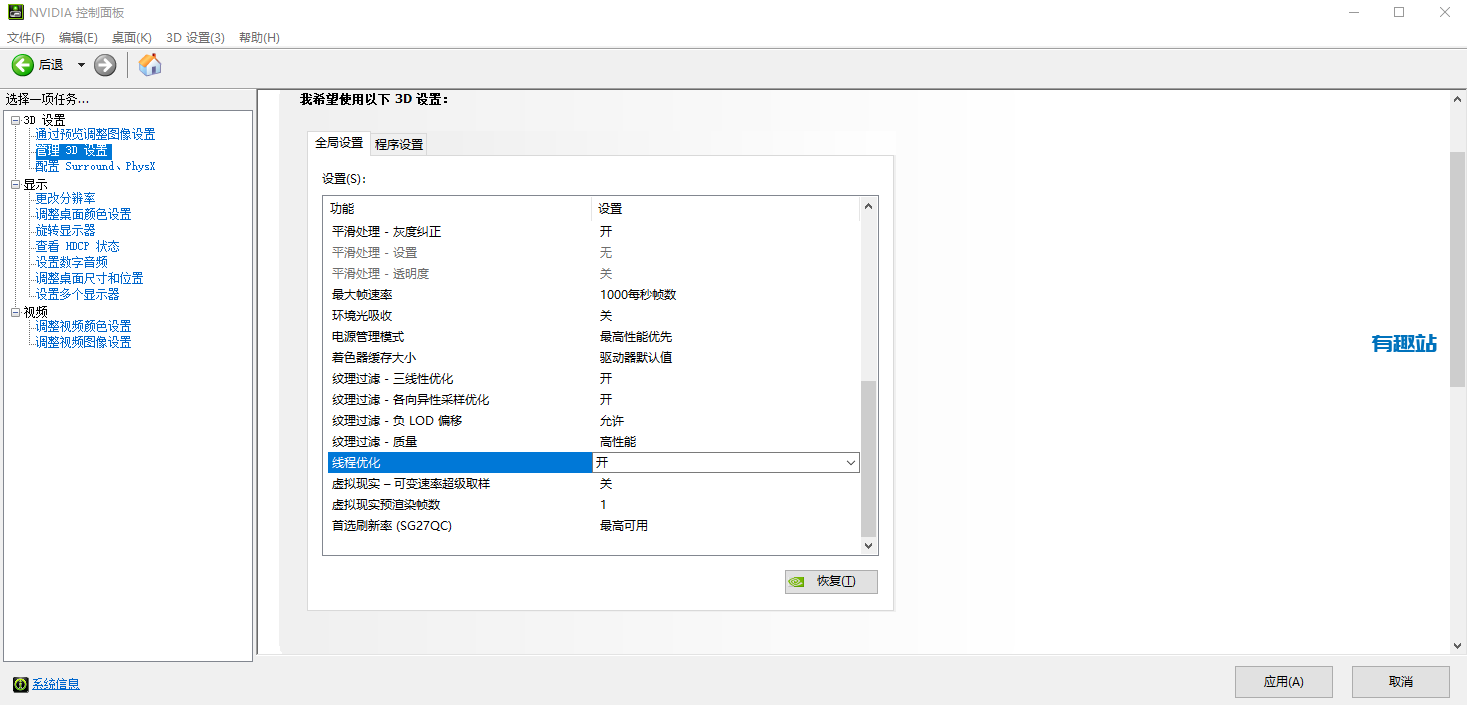Click main panel scrollbar down arrow
The image size is (1467, 705).
tap(1457, 646)
